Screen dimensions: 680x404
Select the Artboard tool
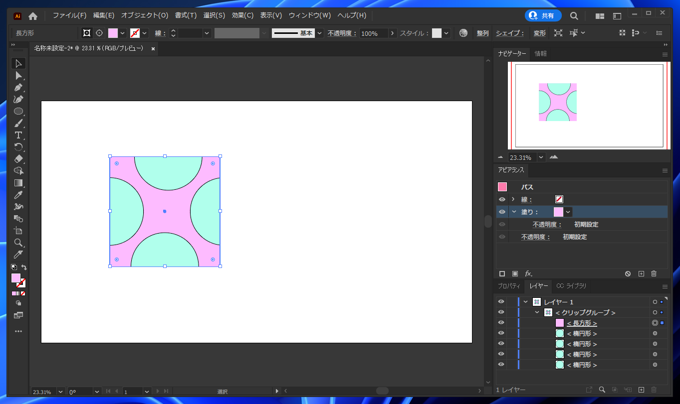[18, 231]
